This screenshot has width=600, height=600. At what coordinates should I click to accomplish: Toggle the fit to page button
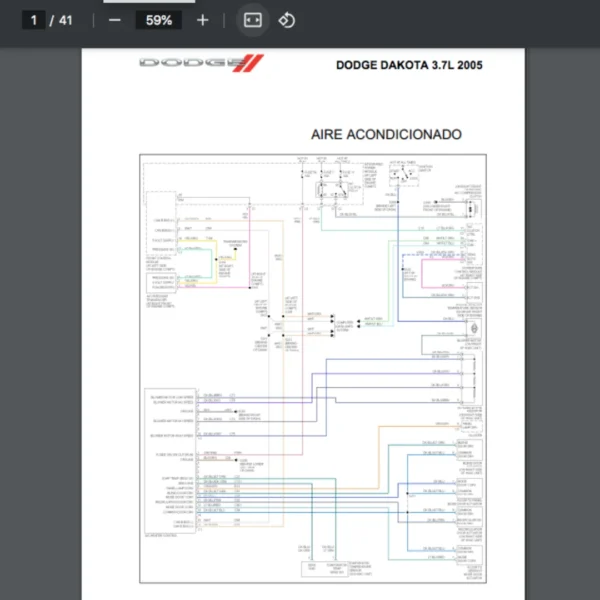point(253,20)
